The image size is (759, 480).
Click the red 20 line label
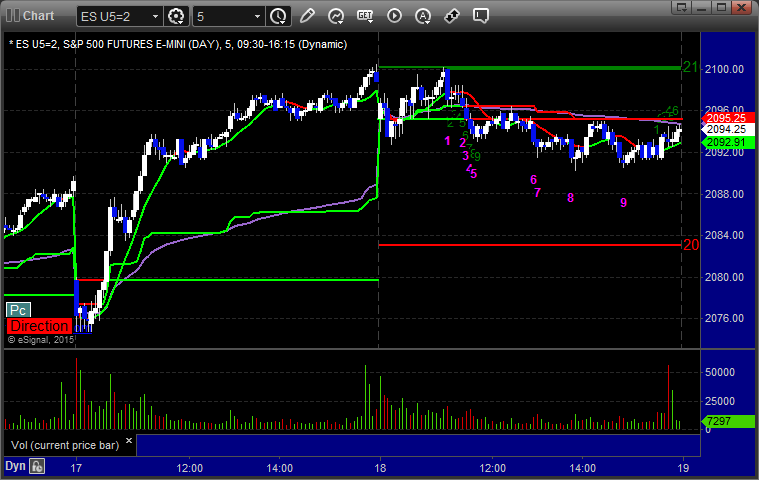pos(691,245)
